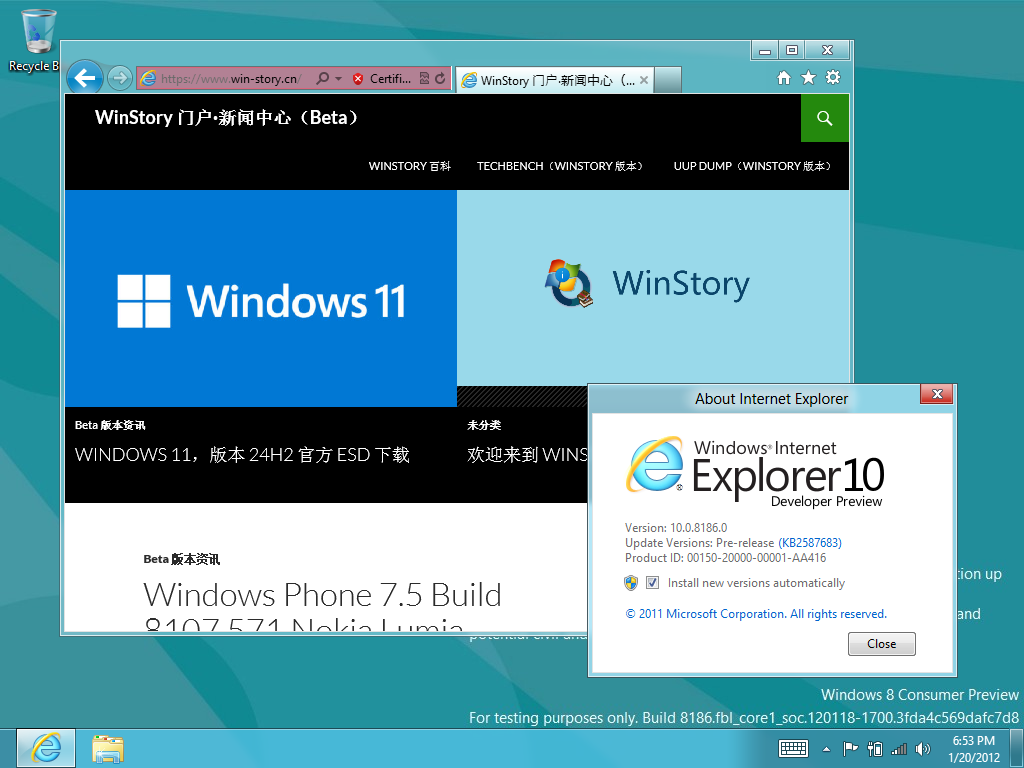The width and height of the screenshot is (1024, 768).
Task: Click the taskbar clock showing 6:53 PM
Action: 974,749
